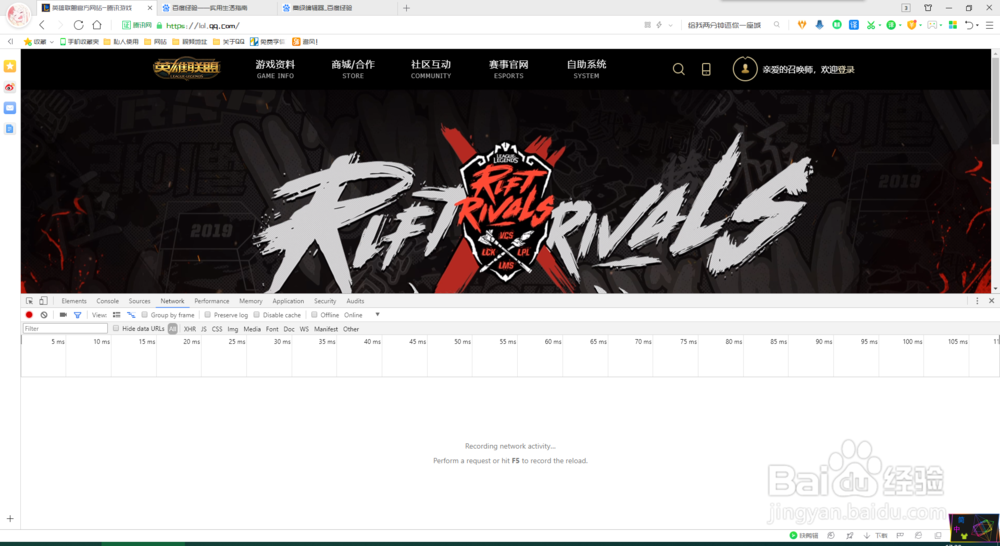Select the All filter toggle

(173, 329)
